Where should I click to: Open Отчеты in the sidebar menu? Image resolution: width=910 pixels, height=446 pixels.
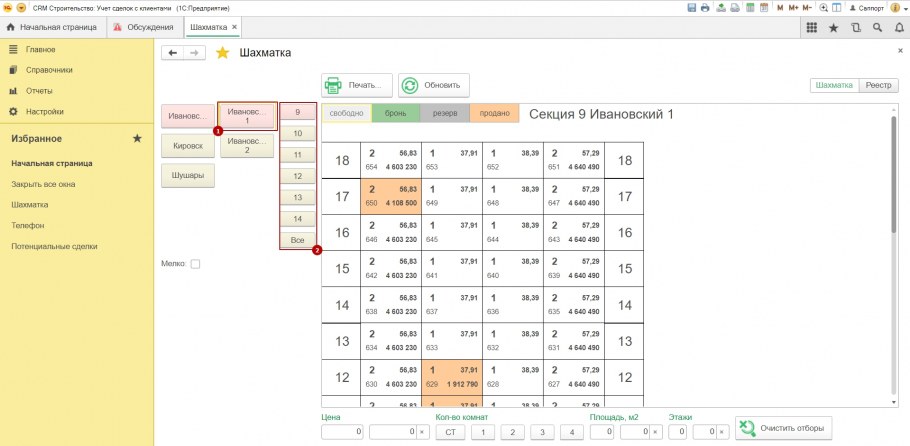39,91
